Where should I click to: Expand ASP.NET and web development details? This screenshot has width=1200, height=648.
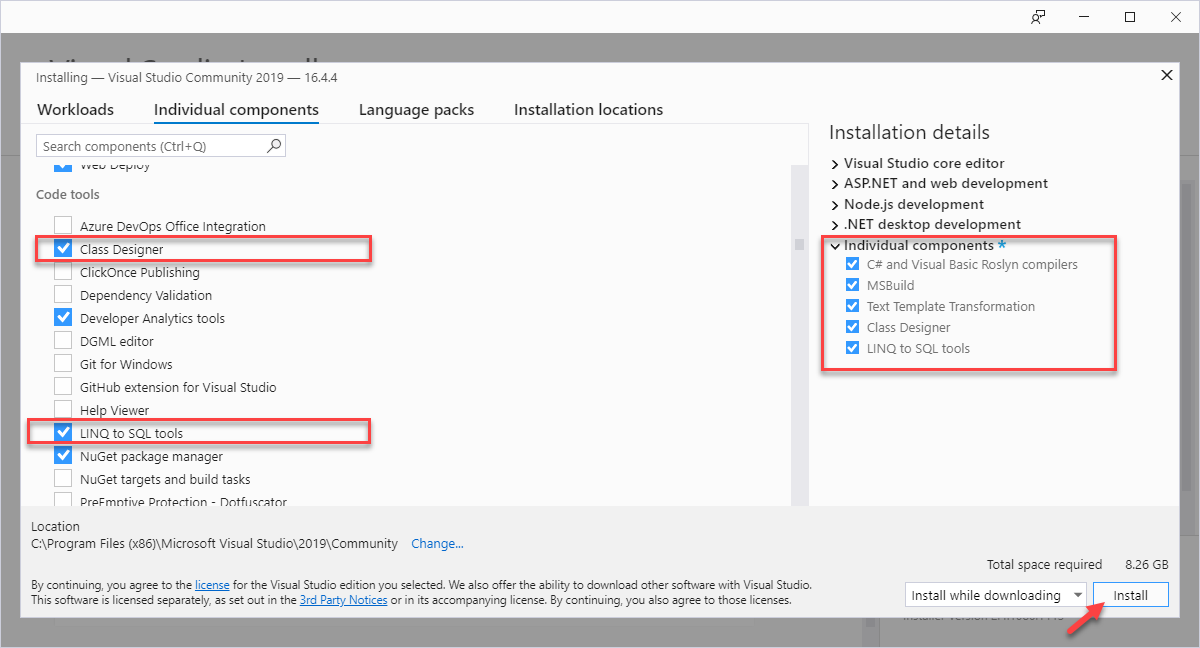836,184
